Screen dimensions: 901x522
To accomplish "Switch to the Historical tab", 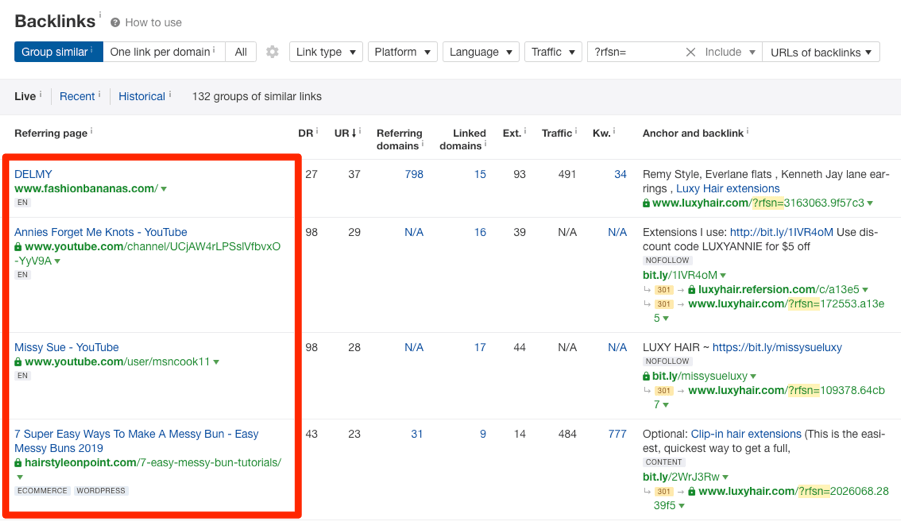I will click(x=142, y=96).
